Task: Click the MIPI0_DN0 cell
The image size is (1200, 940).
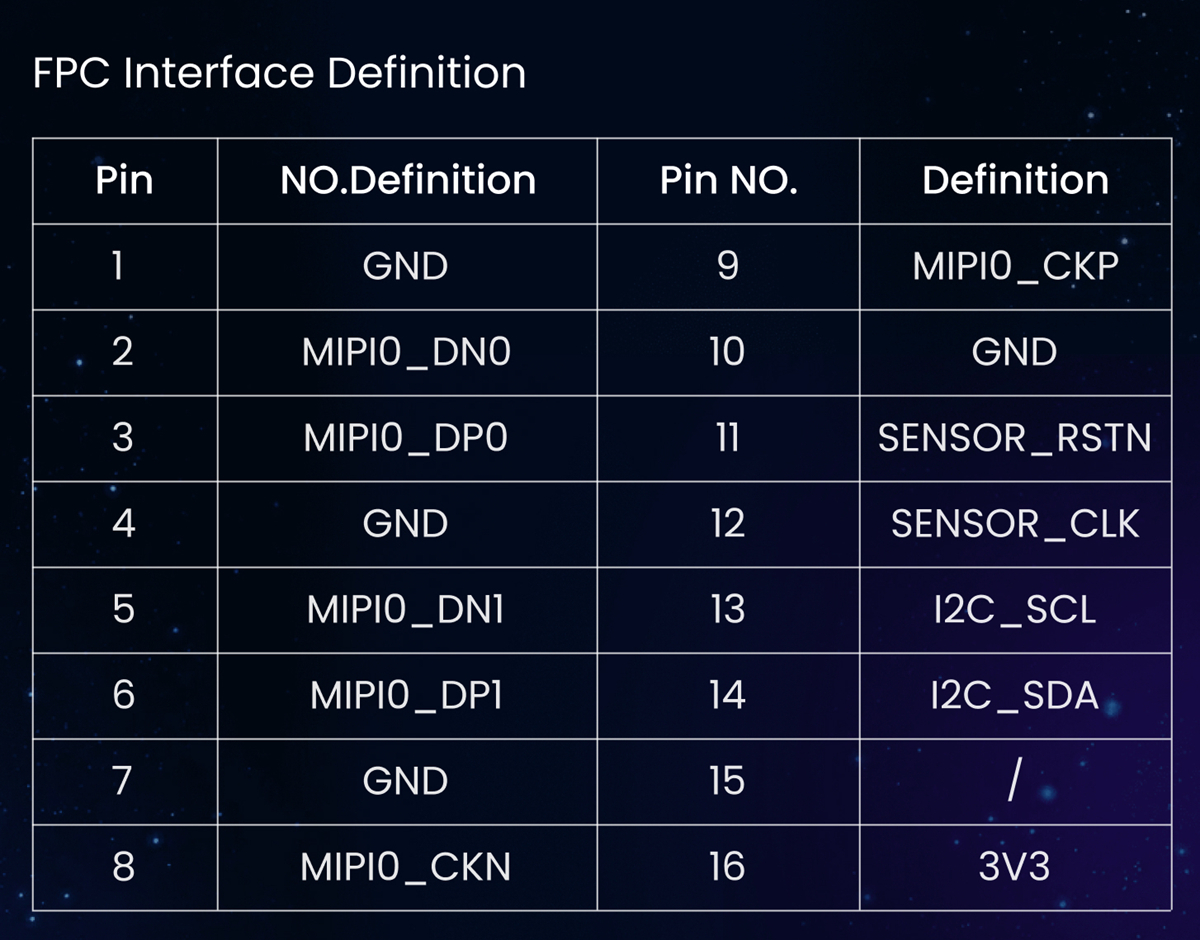Action: point(406,352)
